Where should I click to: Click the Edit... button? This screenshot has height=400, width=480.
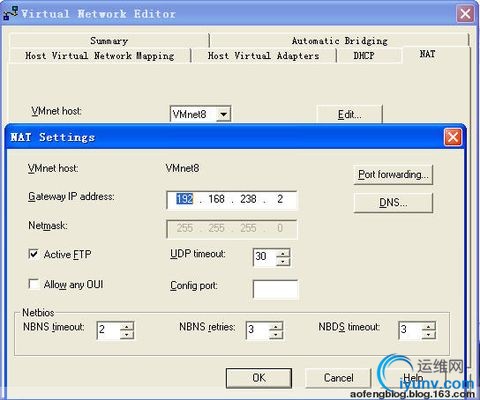pos(349,115)
